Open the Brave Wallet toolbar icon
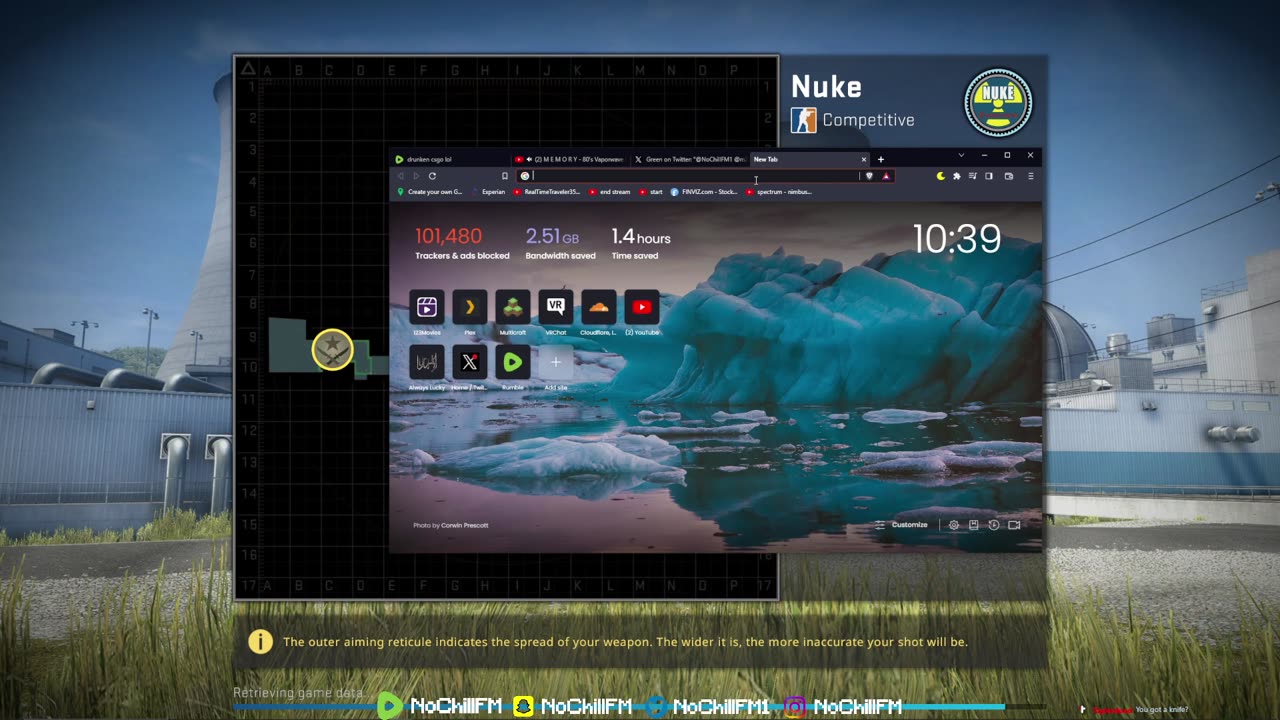 pyautogui.click(x=1009, y=176)
